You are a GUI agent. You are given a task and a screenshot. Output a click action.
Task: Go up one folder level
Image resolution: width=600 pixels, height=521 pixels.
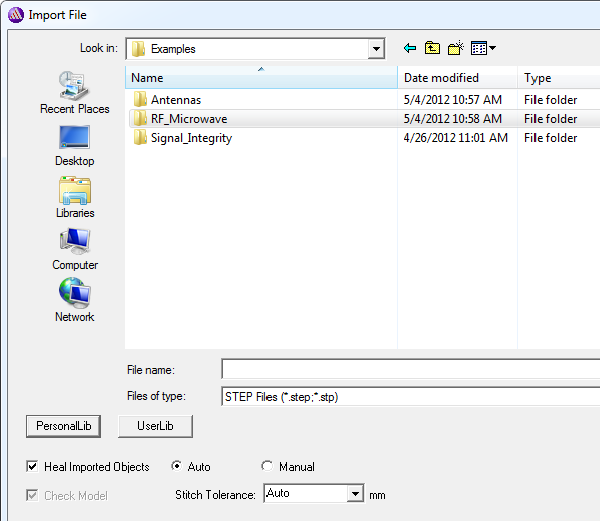(432, 48)
